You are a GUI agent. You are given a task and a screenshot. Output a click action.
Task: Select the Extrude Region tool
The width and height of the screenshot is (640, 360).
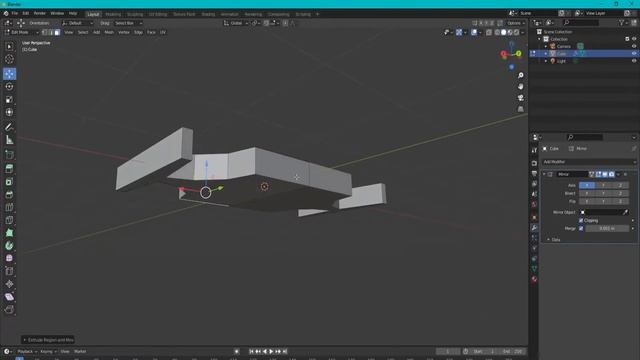pos(9,169)
